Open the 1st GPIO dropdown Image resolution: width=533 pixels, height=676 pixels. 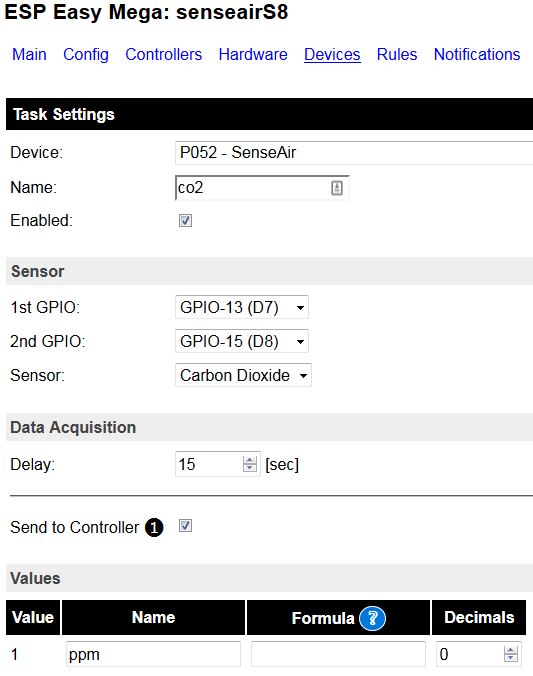tap(241, 307)
